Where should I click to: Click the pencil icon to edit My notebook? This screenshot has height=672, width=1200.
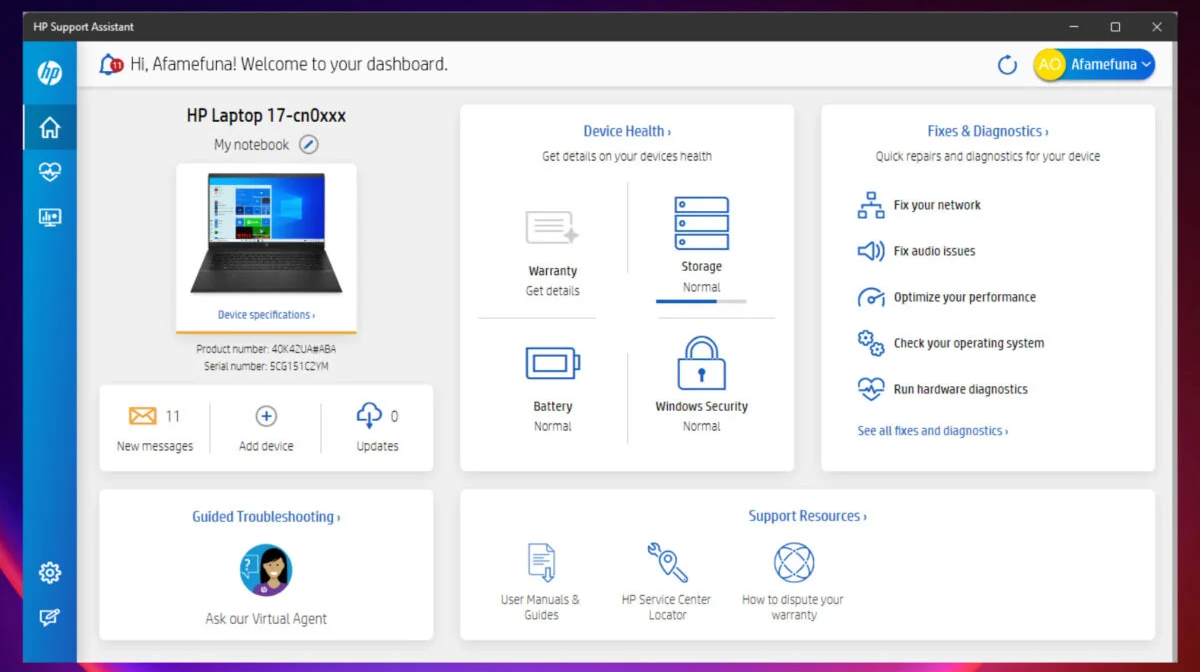[x=309, y=145]
